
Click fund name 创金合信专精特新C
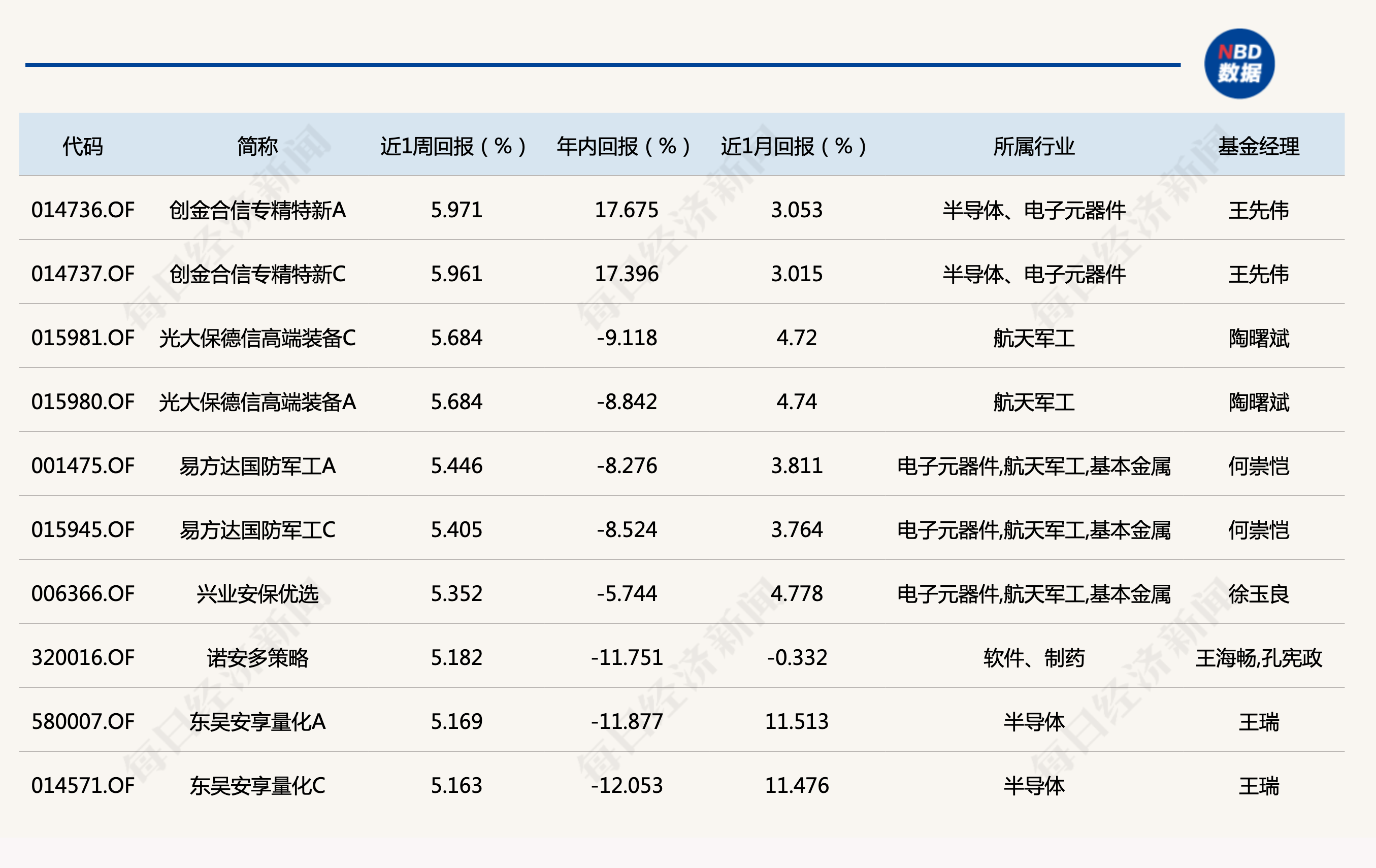click(258, 274)
